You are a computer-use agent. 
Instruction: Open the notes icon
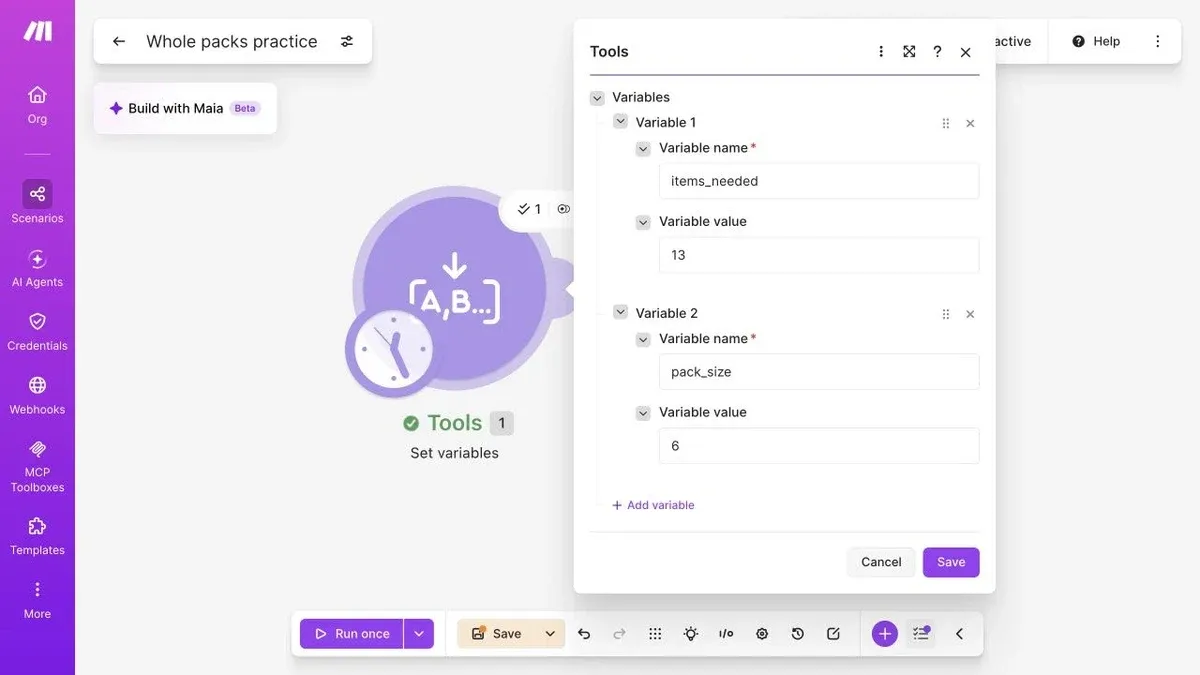tap(833, 634)
